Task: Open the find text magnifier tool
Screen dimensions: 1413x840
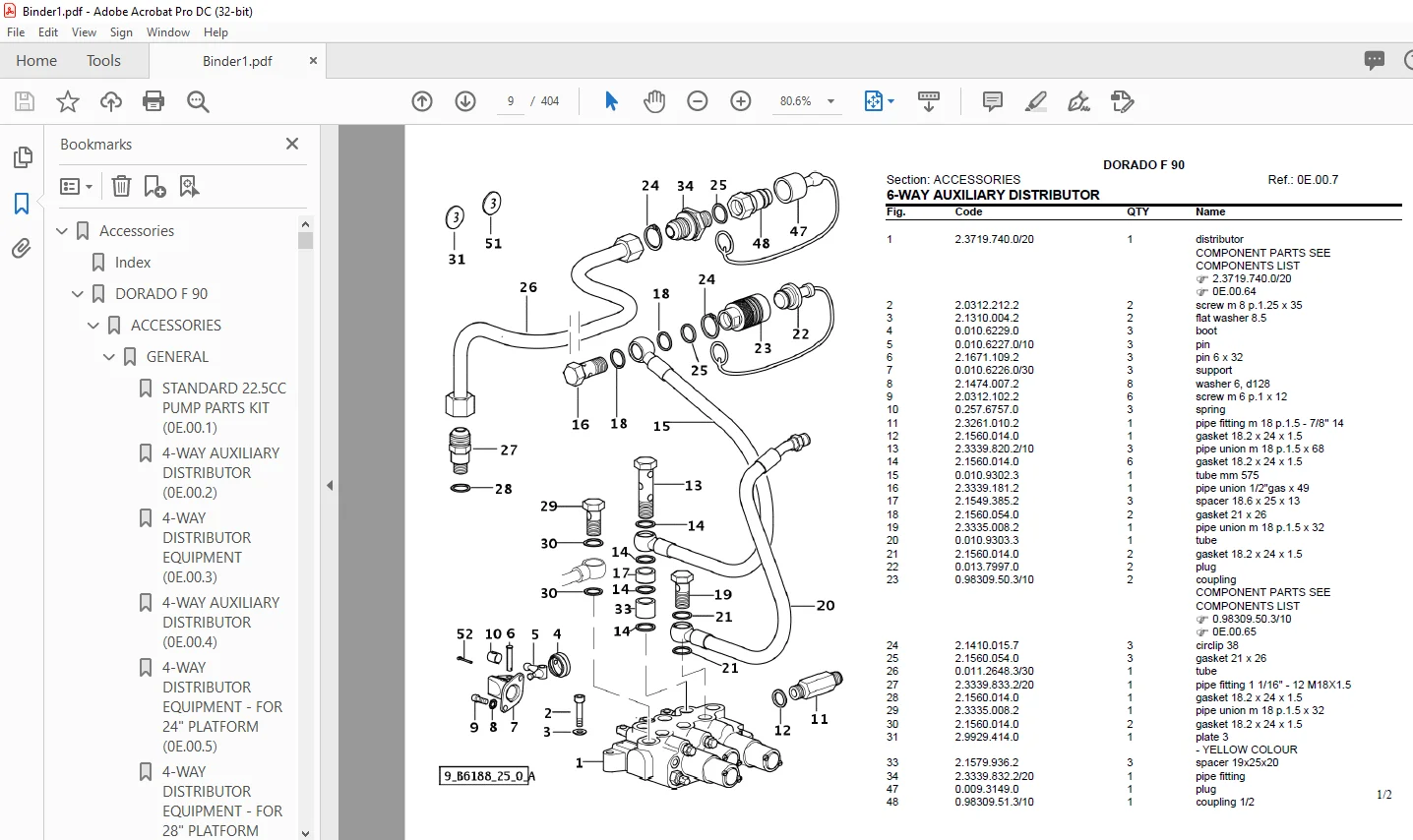Action: tap(198, 101)
